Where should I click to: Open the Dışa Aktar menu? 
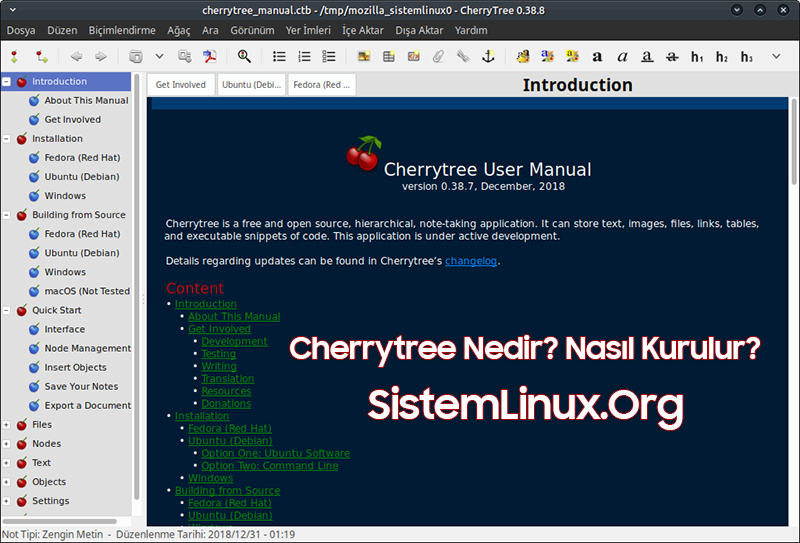click(x=419, y=31)
